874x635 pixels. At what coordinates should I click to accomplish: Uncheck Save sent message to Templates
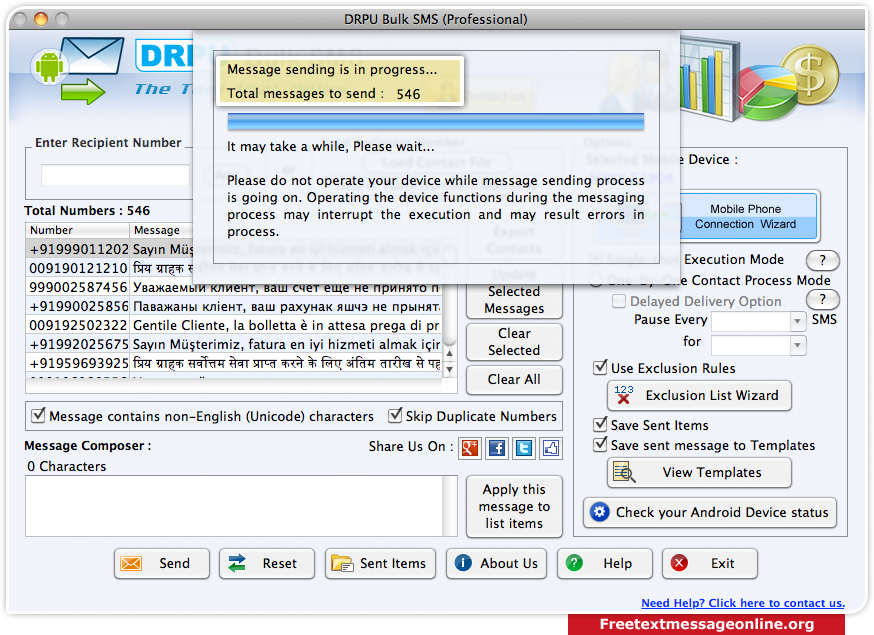(x=600, y=444)
